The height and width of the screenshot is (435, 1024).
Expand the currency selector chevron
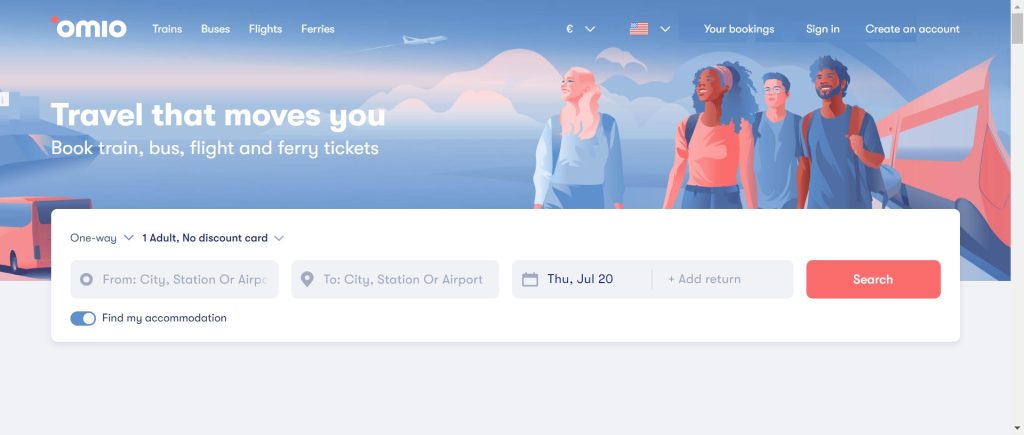click(590, 29)
